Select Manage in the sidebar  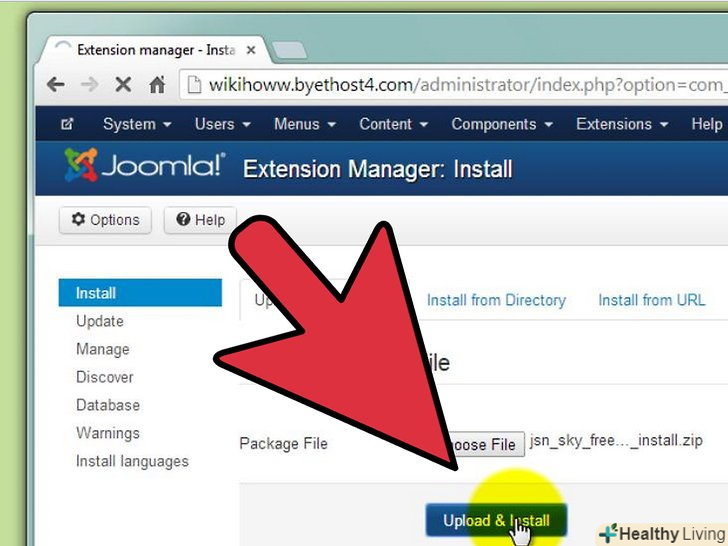pos(103,349)
